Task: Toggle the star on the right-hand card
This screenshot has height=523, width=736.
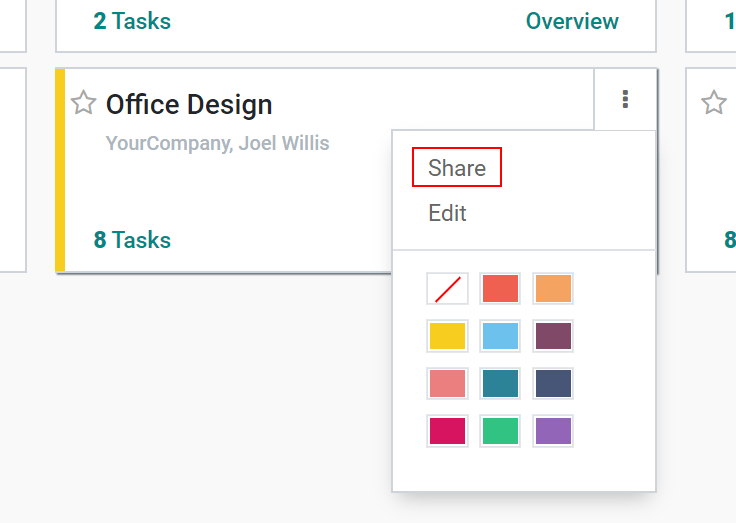Action: pyautogui.click(x=713, y=103)
